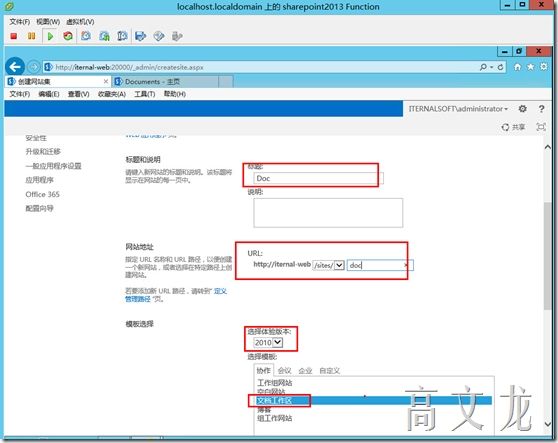Click the address bar search magnifier
Image resolution: width=558 pixels, height=443 pixels.
pos(483,67)
